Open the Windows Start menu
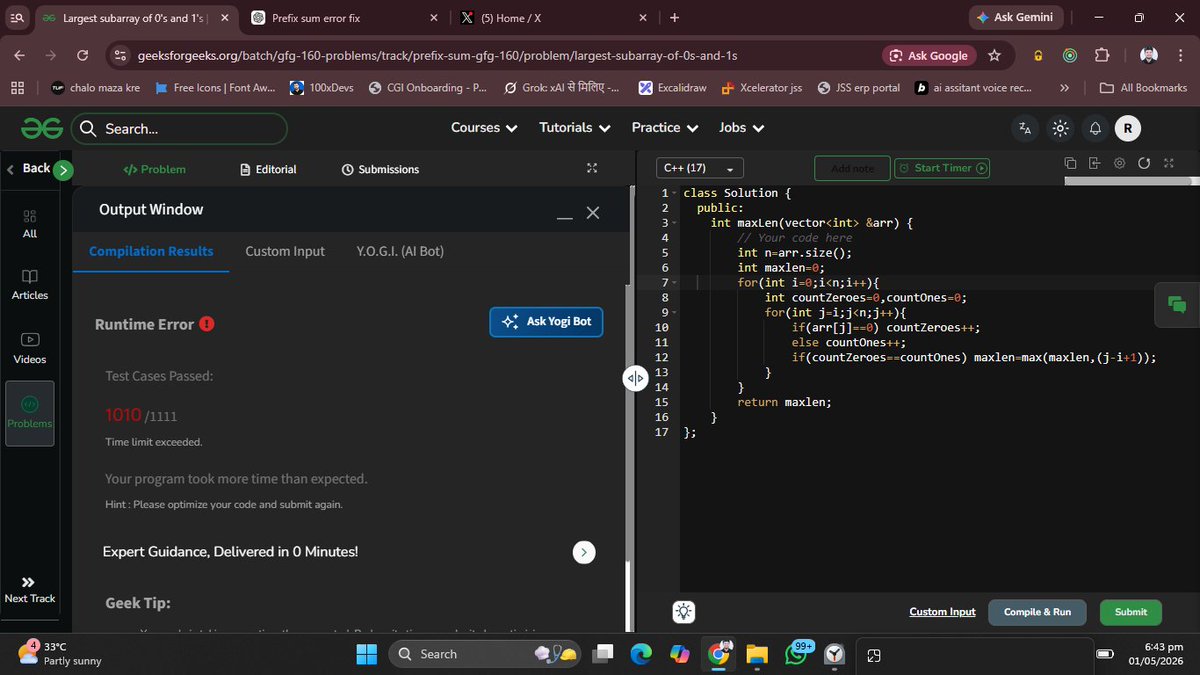Screen dimensions: 1200x675 click(366, 654)
